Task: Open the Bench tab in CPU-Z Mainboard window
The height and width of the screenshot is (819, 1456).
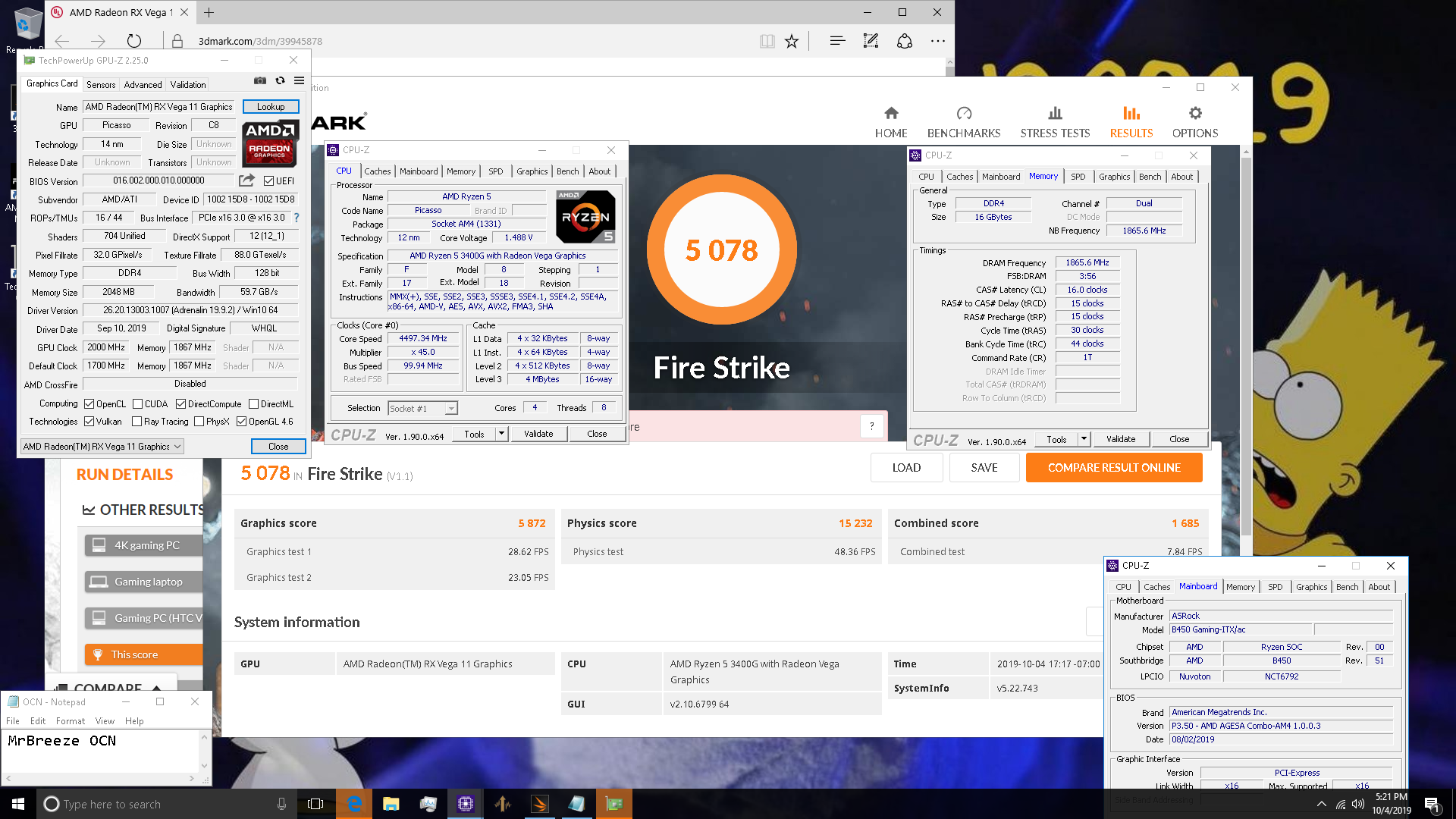Action: click(1347, 587)
